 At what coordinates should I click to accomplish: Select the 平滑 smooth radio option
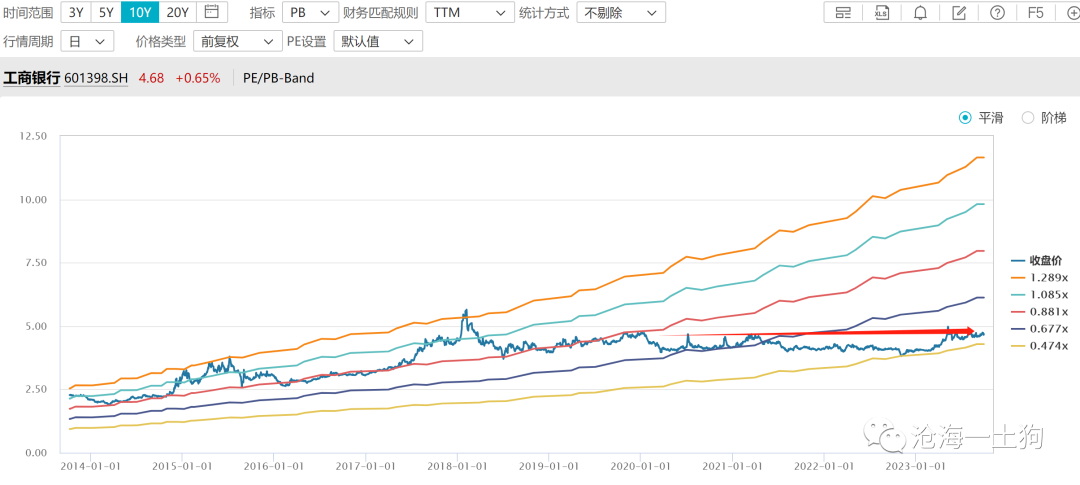(x=965, y=117)
